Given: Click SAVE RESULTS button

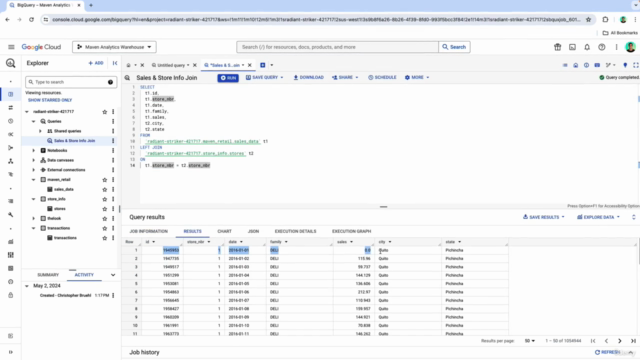Looking at the screenshot, I should click(544, 217).
